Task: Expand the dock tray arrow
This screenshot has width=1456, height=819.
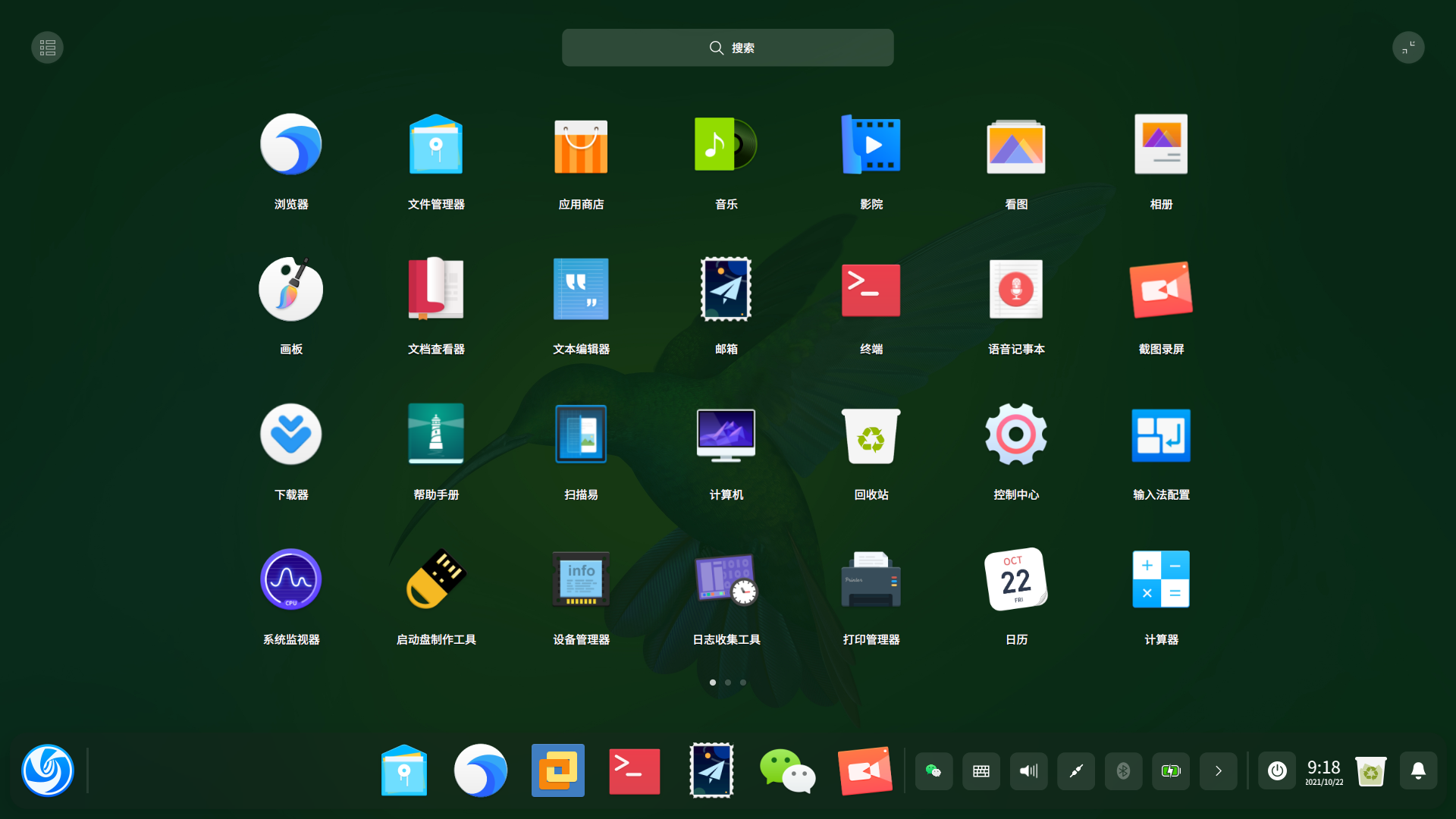Action: [1219, 771]
